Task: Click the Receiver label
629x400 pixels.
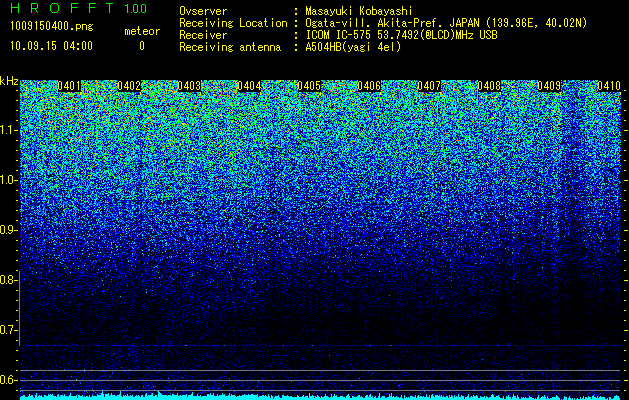Action: coord(203,35)
